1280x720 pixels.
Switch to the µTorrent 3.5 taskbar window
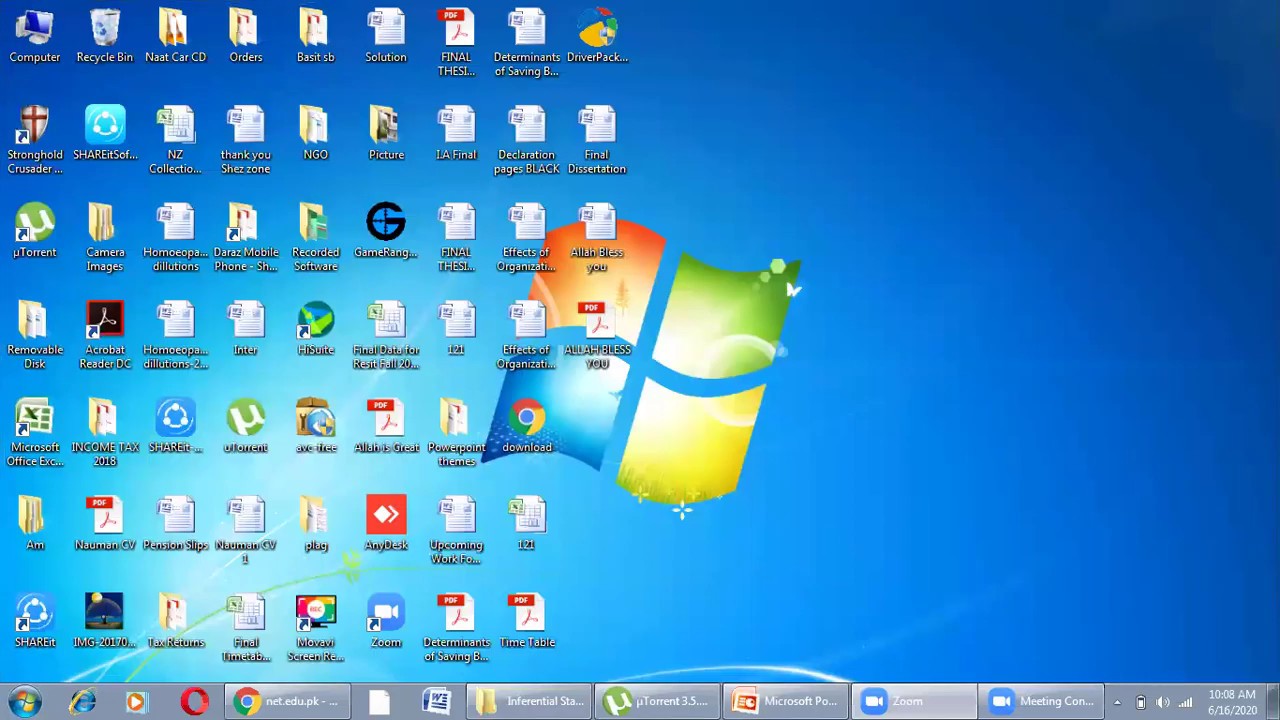tap(659, 701)
